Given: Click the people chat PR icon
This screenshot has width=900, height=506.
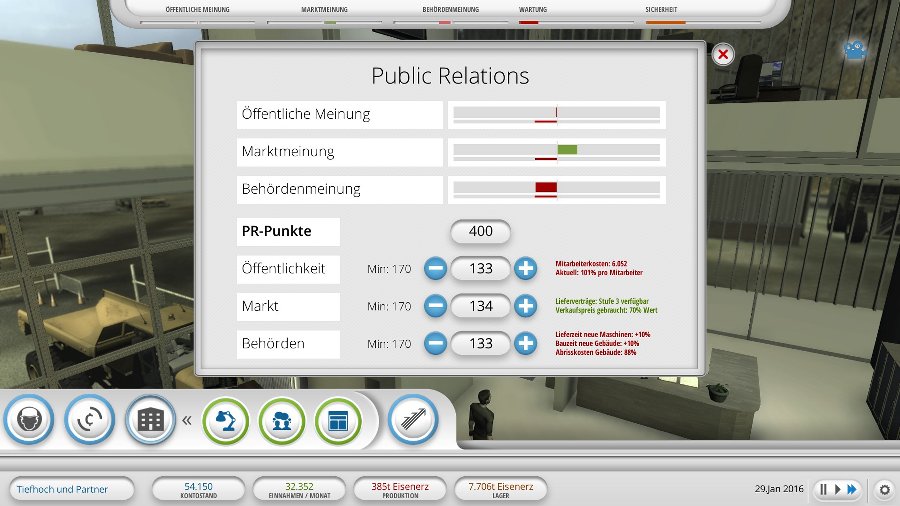Looking at the screenshot, I should 283,420.
